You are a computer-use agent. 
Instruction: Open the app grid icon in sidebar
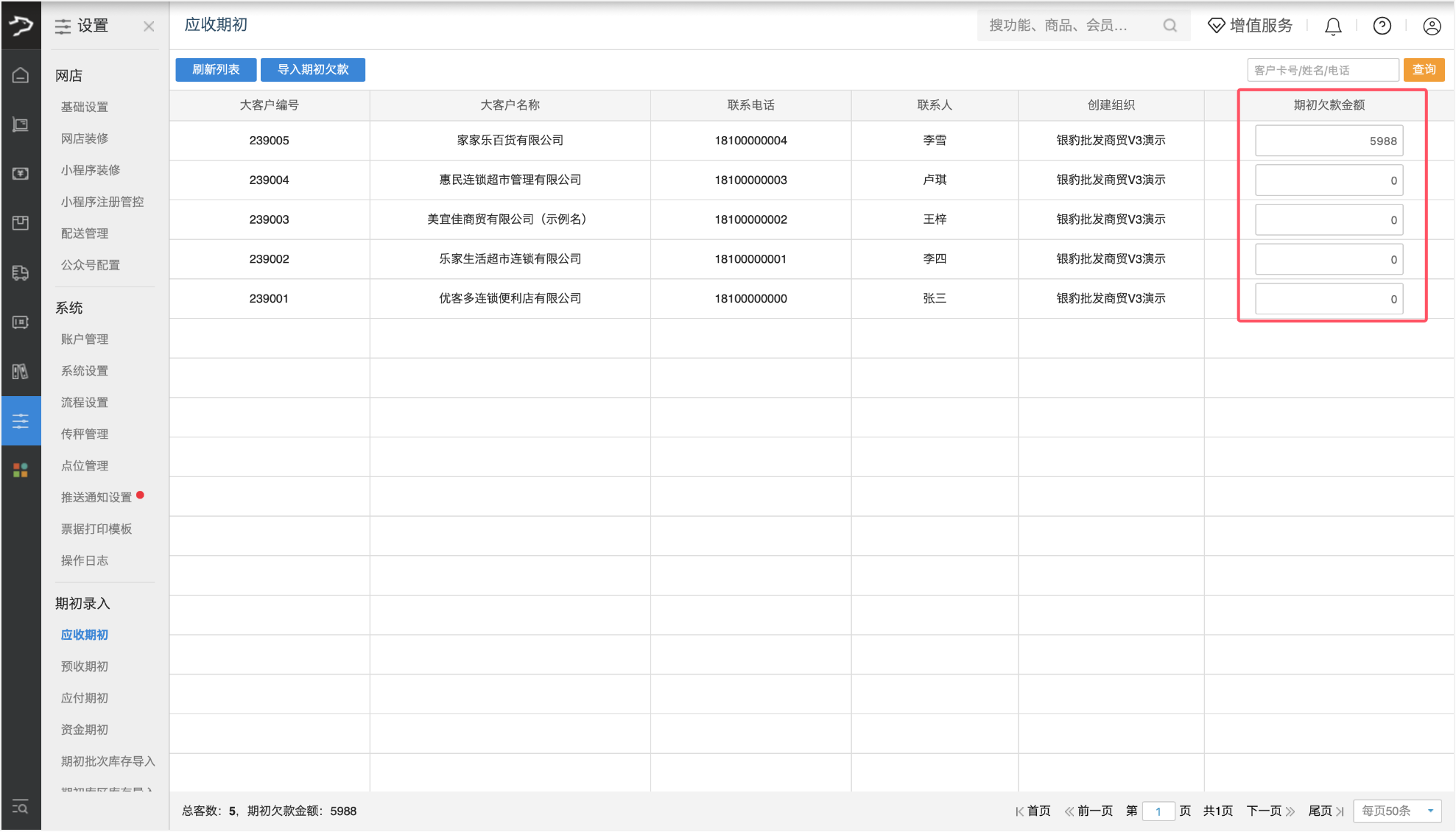(21, 470)
